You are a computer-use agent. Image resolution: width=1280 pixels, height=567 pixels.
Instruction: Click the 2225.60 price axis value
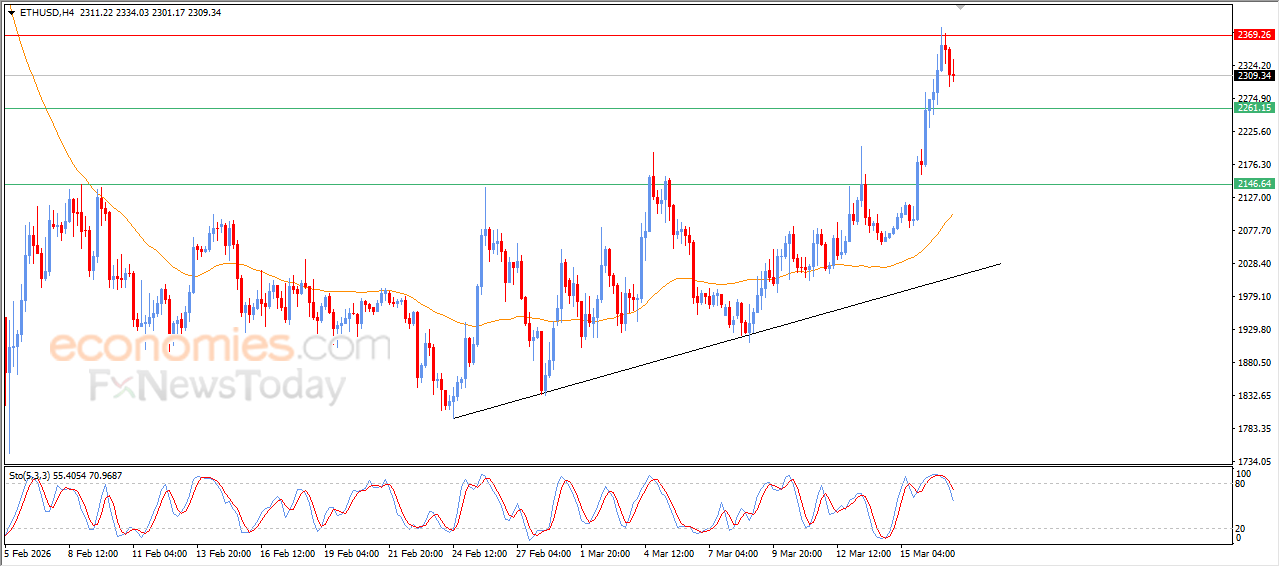[x=1253, y=131]
